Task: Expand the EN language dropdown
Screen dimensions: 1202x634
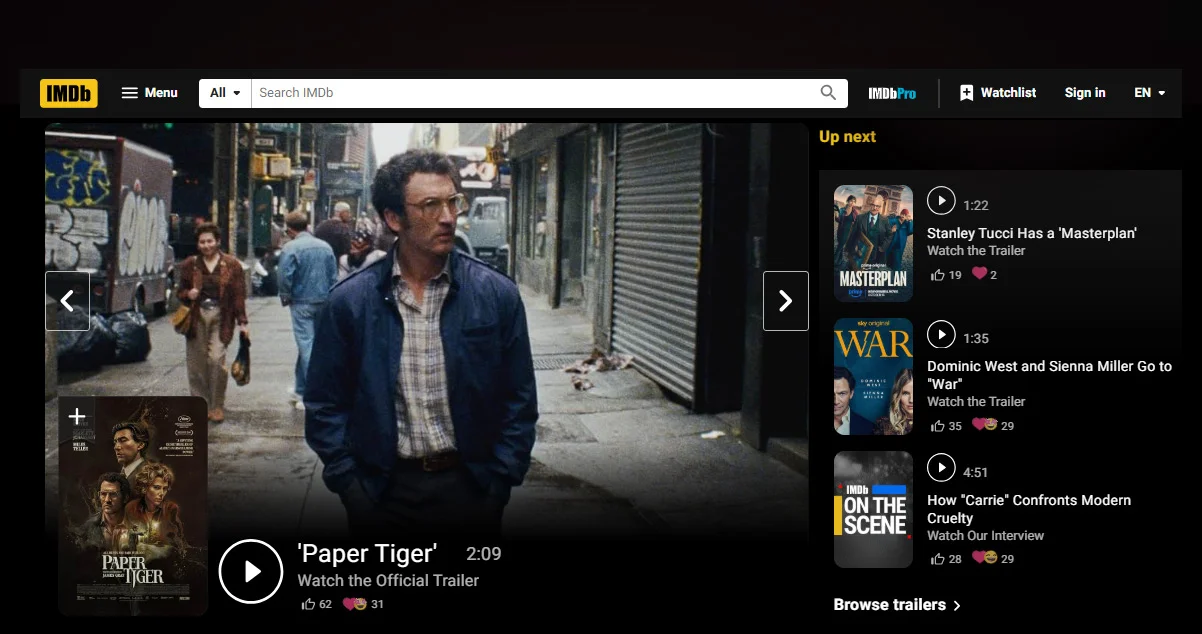Action: click(1150, 93)
